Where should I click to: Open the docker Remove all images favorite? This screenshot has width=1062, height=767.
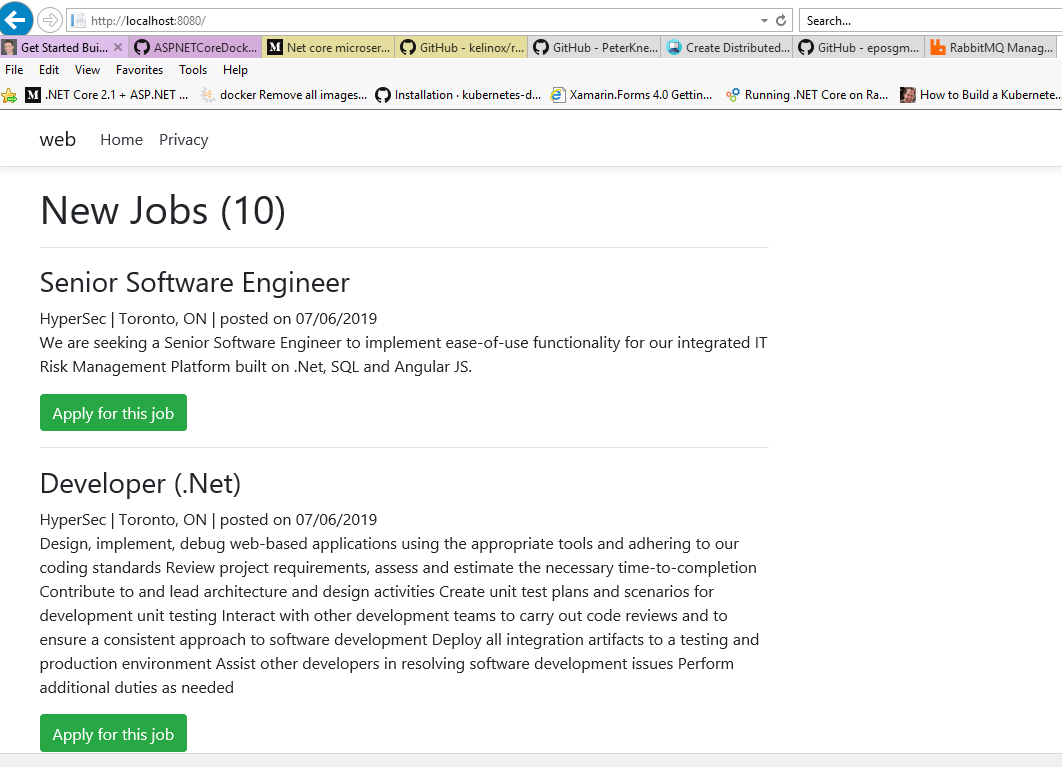[284, 95]
